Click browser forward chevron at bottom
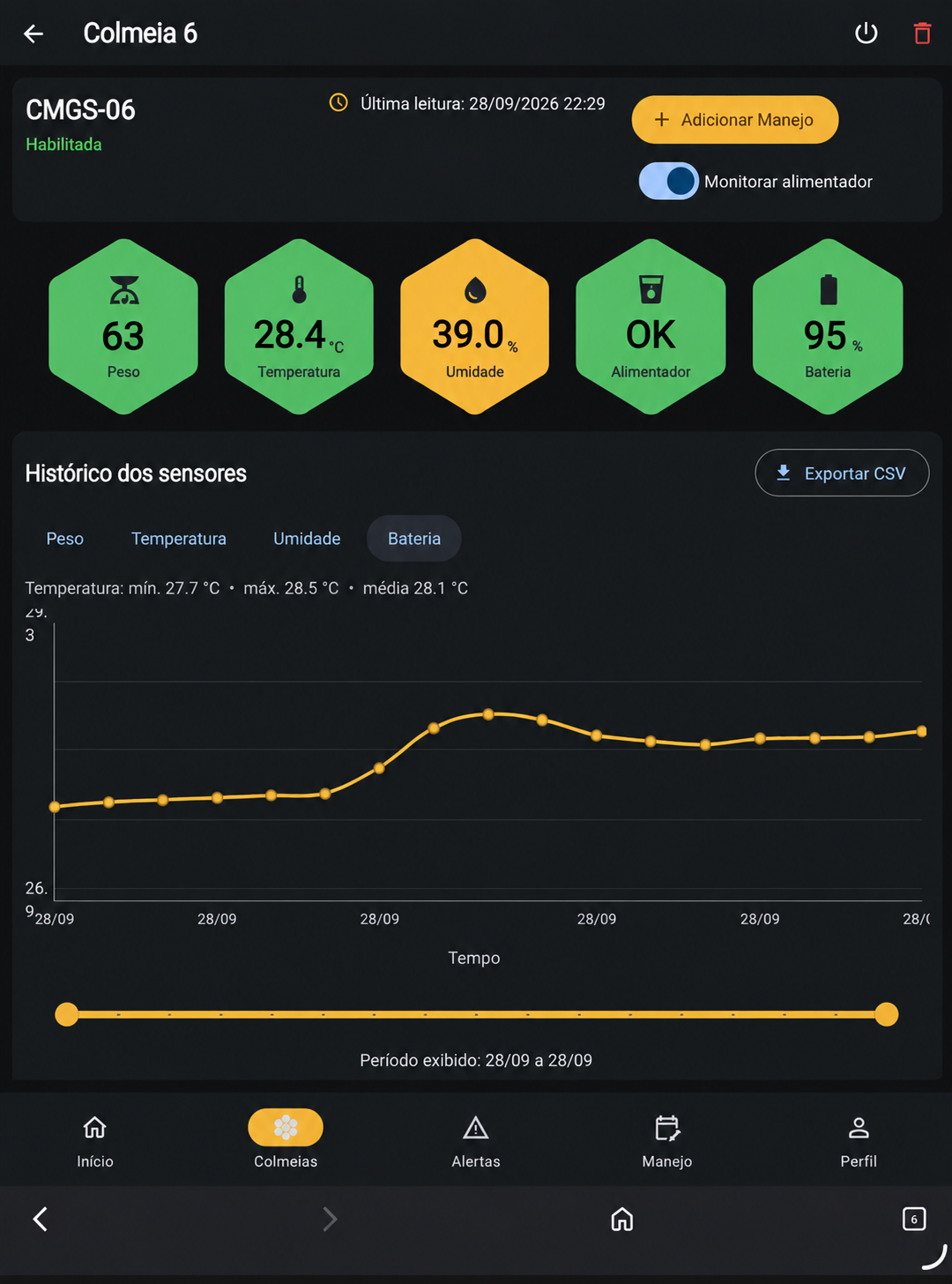Image resolution: width=952 pixels, height=1284 pixels. (330, 1219)
